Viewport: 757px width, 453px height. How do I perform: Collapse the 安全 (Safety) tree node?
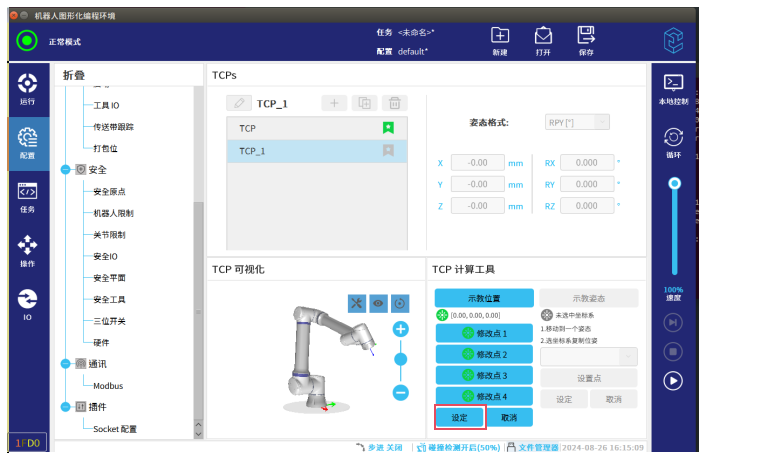click(x=67, y=169)
